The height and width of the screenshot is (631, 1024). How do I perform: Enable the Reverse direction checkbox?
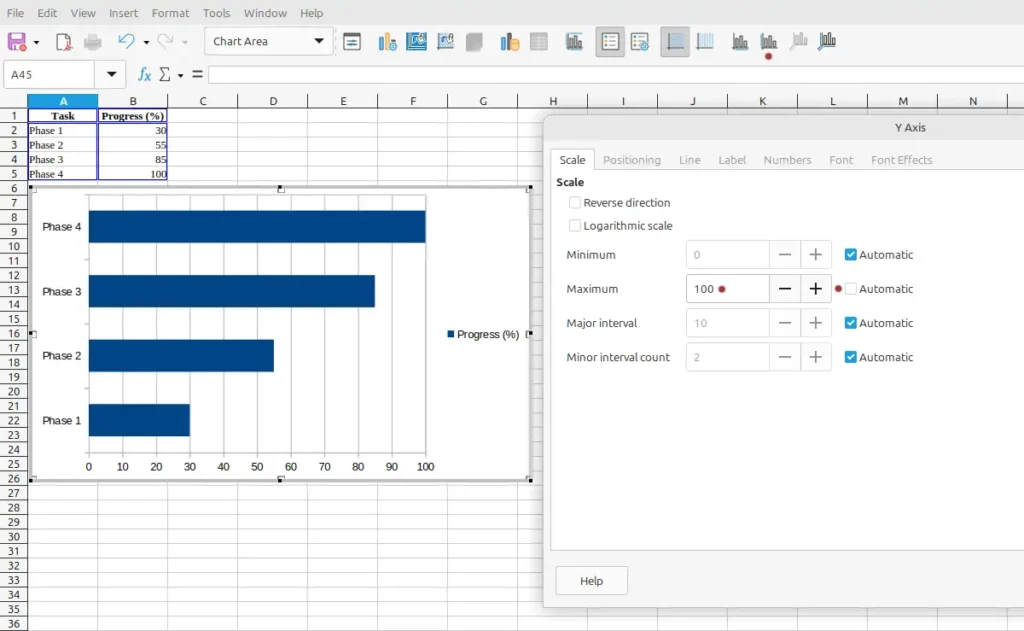(575, 203)
